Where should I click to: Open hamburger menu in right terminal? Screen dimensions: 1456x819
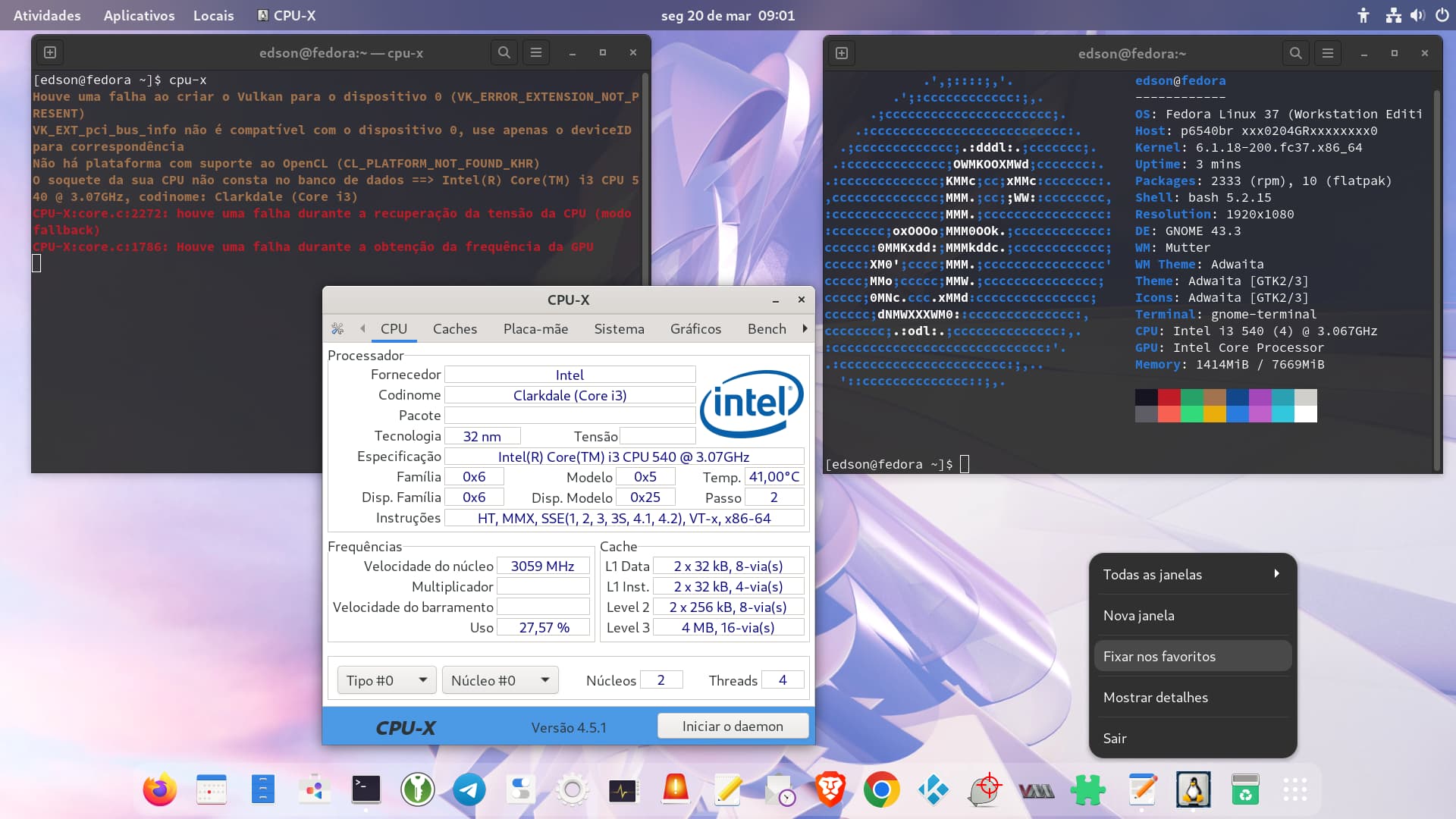(x=1328, y=53)
